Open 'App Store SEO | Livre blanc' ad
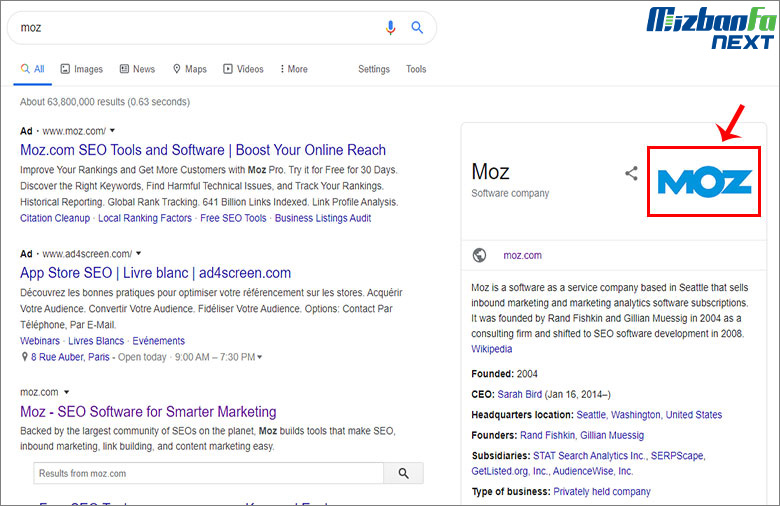Viewport: 780px width, 506px height. [155, 273]
